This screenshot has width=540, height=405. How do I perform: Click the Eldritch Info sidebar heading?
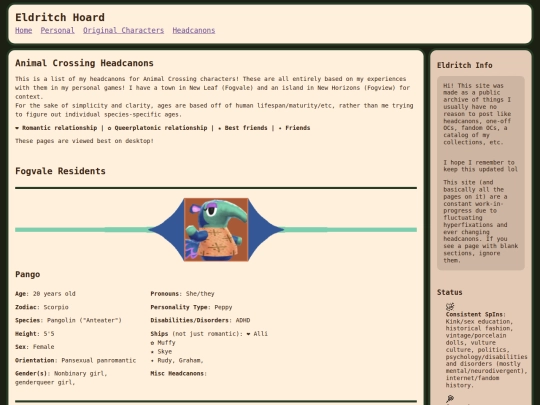(x=465, y=65)
